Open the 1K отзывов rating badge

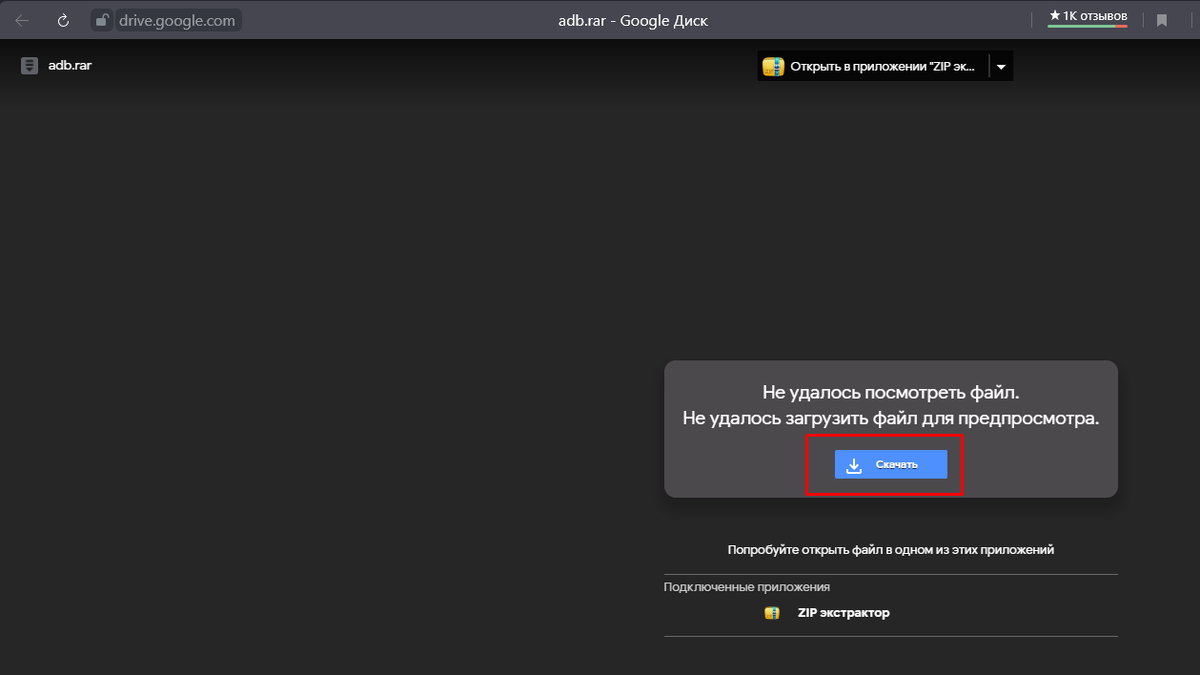(1088, 17)
